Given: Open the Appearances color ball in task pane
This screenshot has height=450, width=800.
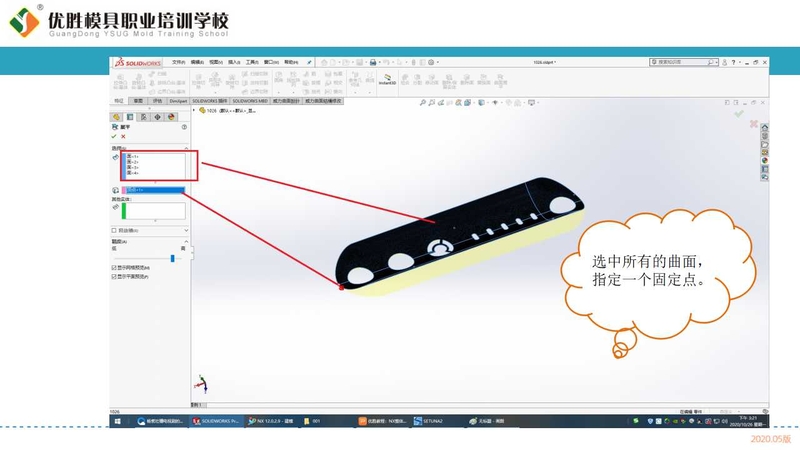Looking at the screenshot, I should 764,159.
